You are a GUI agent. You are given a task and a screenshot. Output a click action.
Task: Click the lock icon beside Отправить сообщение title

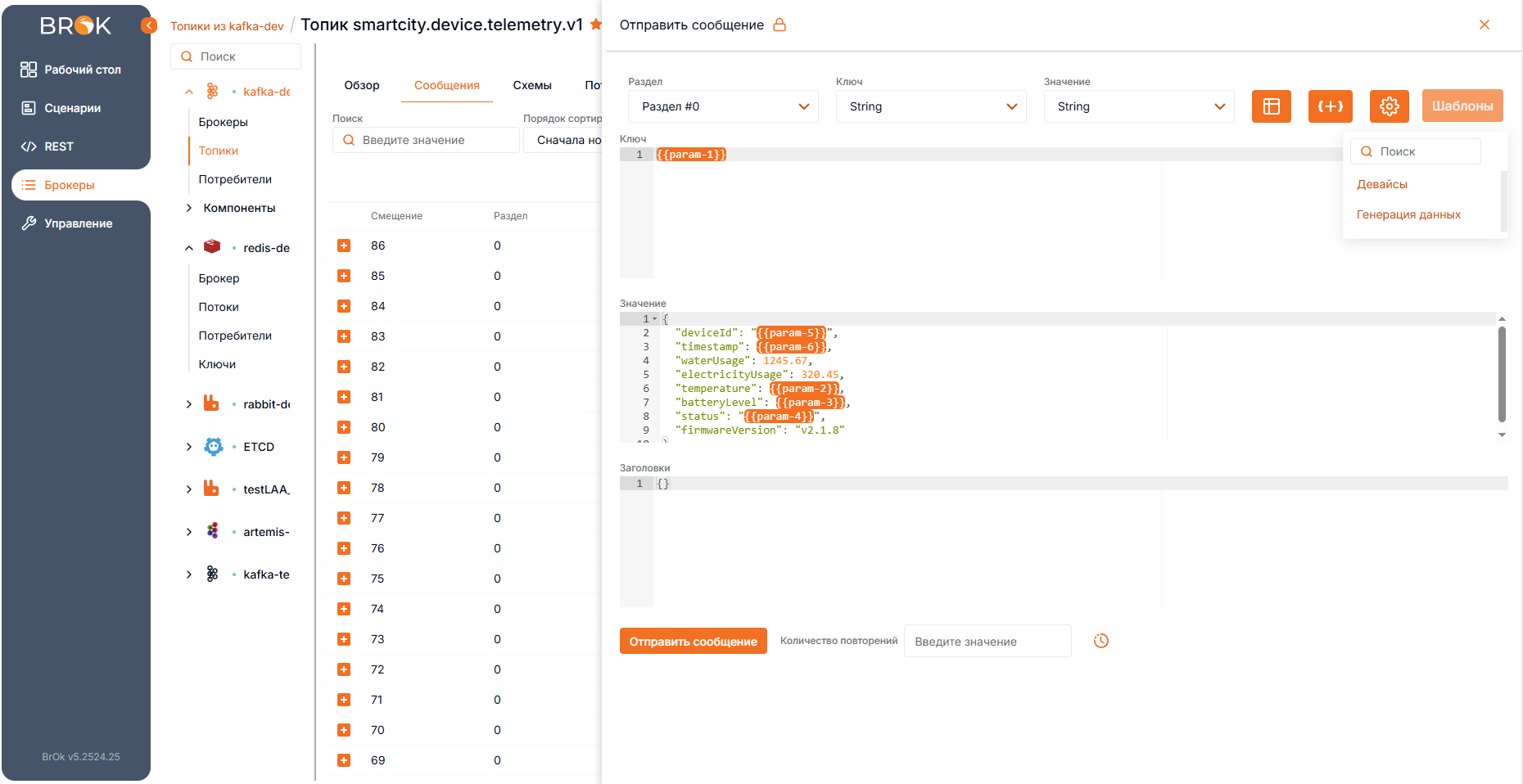[x=780, y=25]
